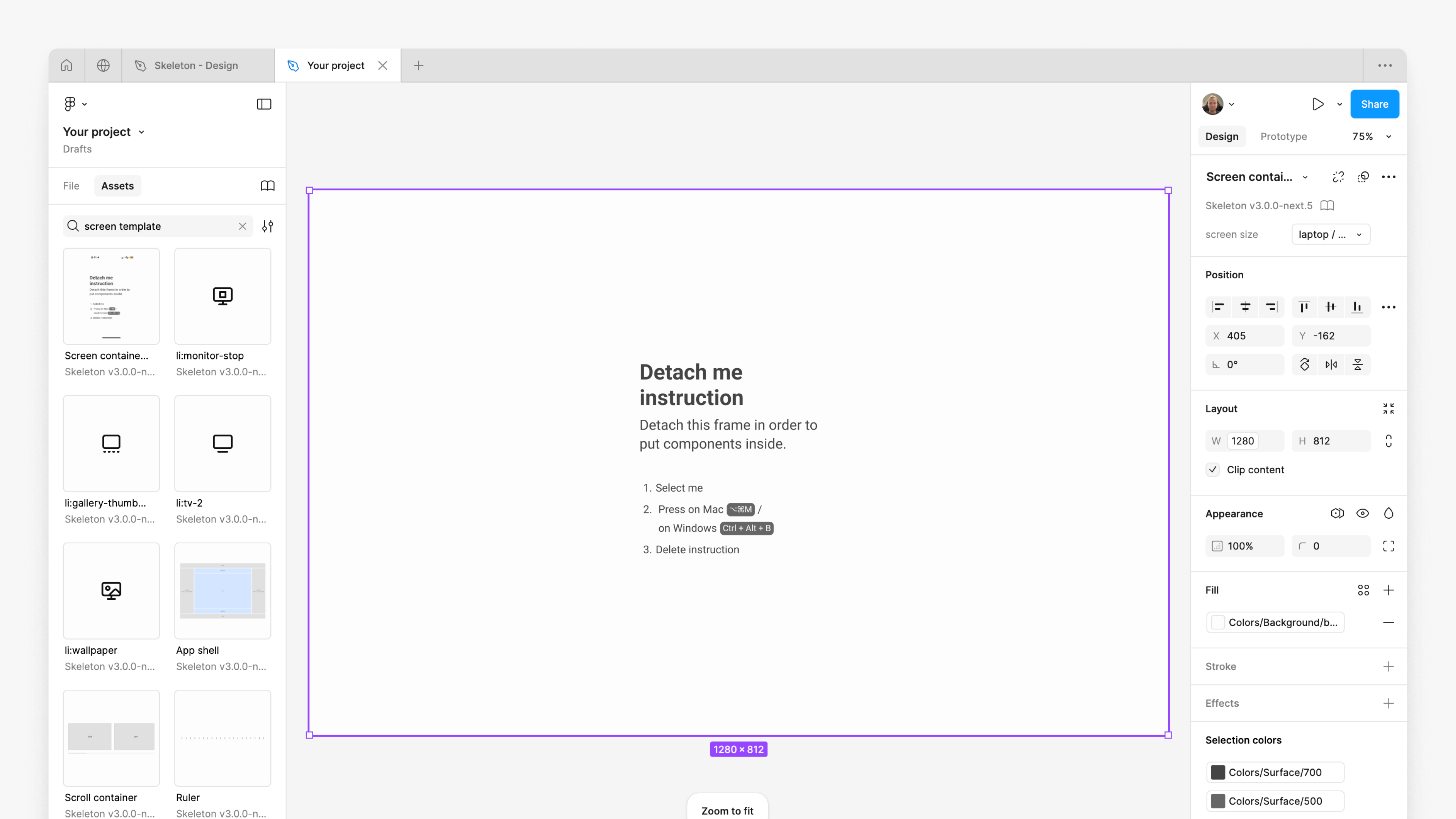Switch to the File tab

click(x=71, y=186)
